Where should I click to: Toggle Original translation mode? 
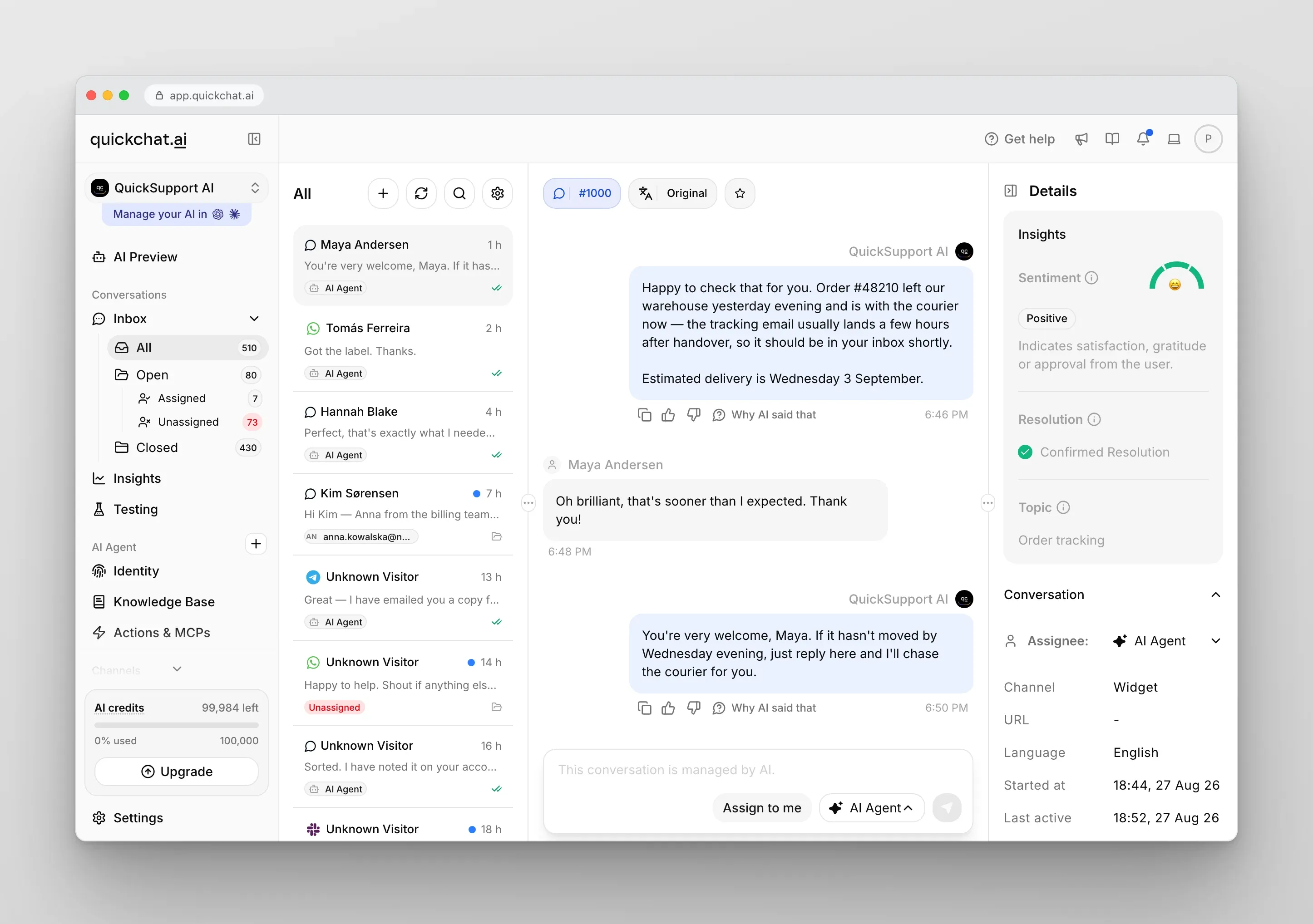(x=672, y=193)
